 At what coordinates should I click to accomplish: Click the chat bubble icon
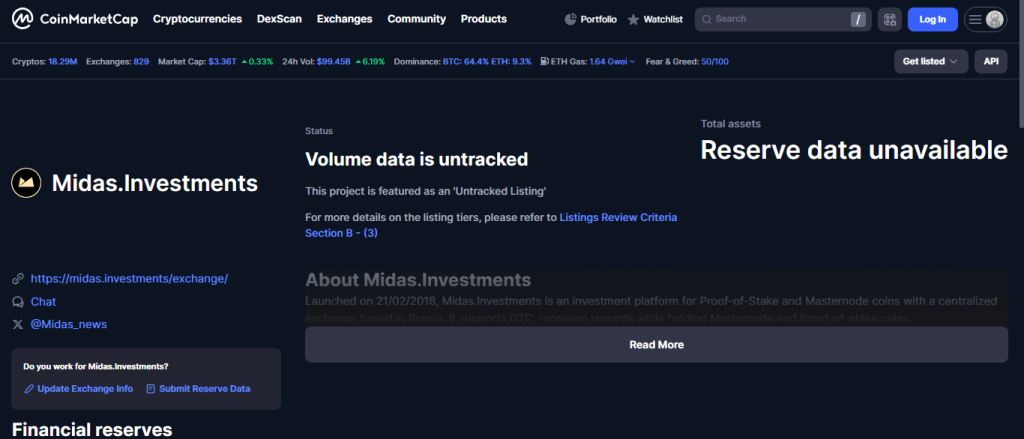point(17,301)
